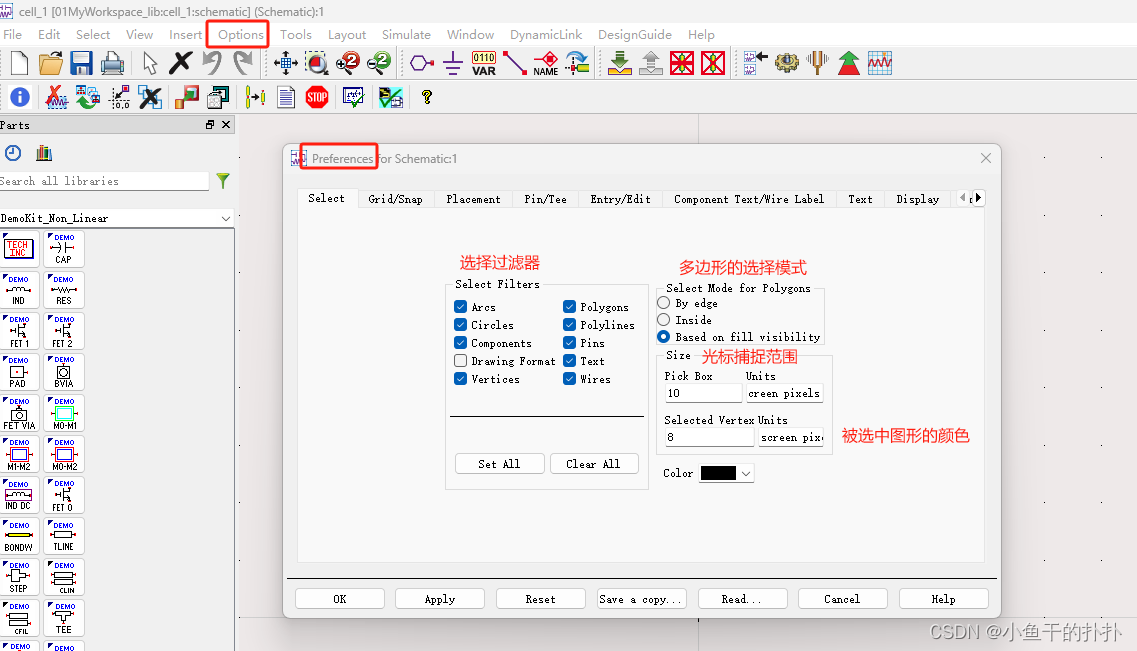
Task: Open the selected vertex Color picker
Action: [726, 473]
